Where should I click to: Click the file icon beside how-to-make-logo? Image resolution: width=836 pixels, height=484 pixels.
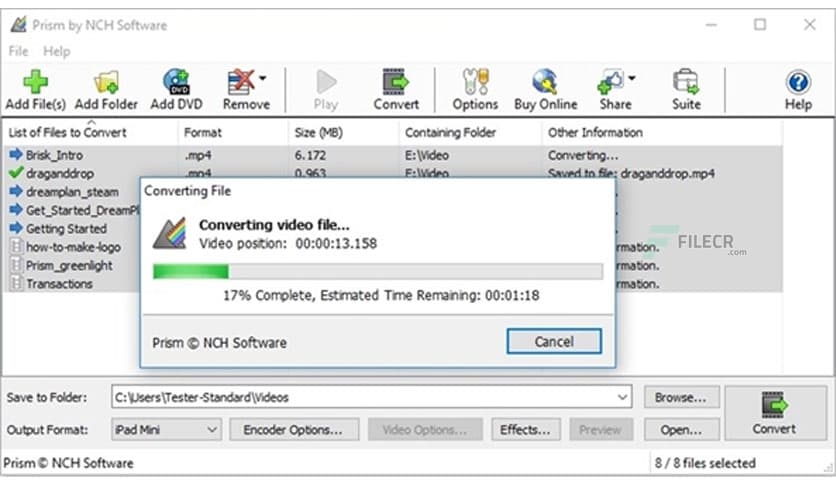17,246
